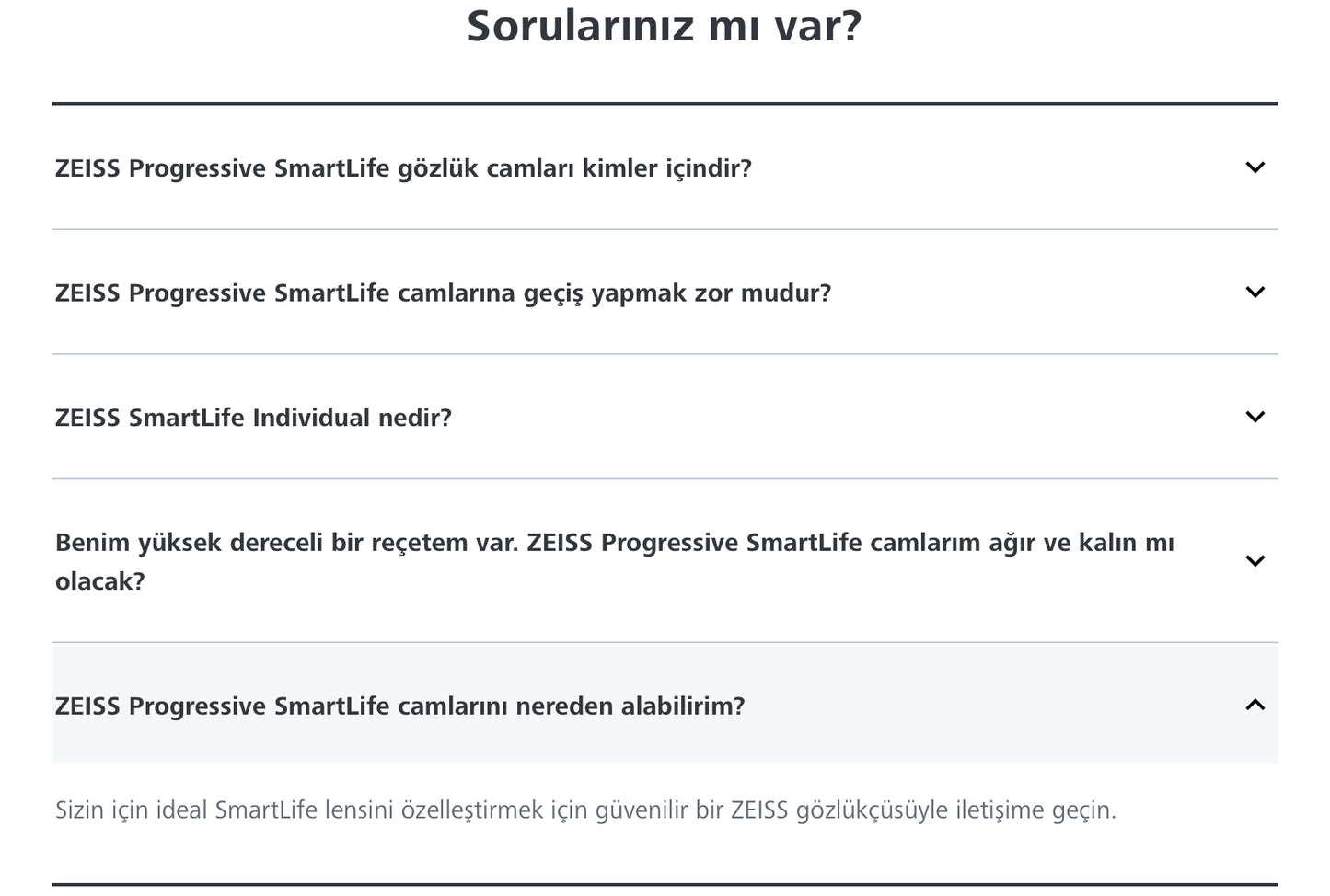Viewport: 1330px width, 896px height.
Task: Click the highlighted expanded FAQ row
Action: click(x=665, y=706)
